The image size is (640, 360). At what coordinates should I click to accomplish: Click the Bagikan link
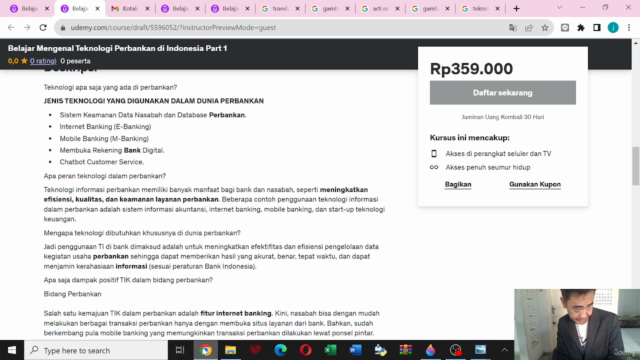pyautogui.click(x=458, y=184)
